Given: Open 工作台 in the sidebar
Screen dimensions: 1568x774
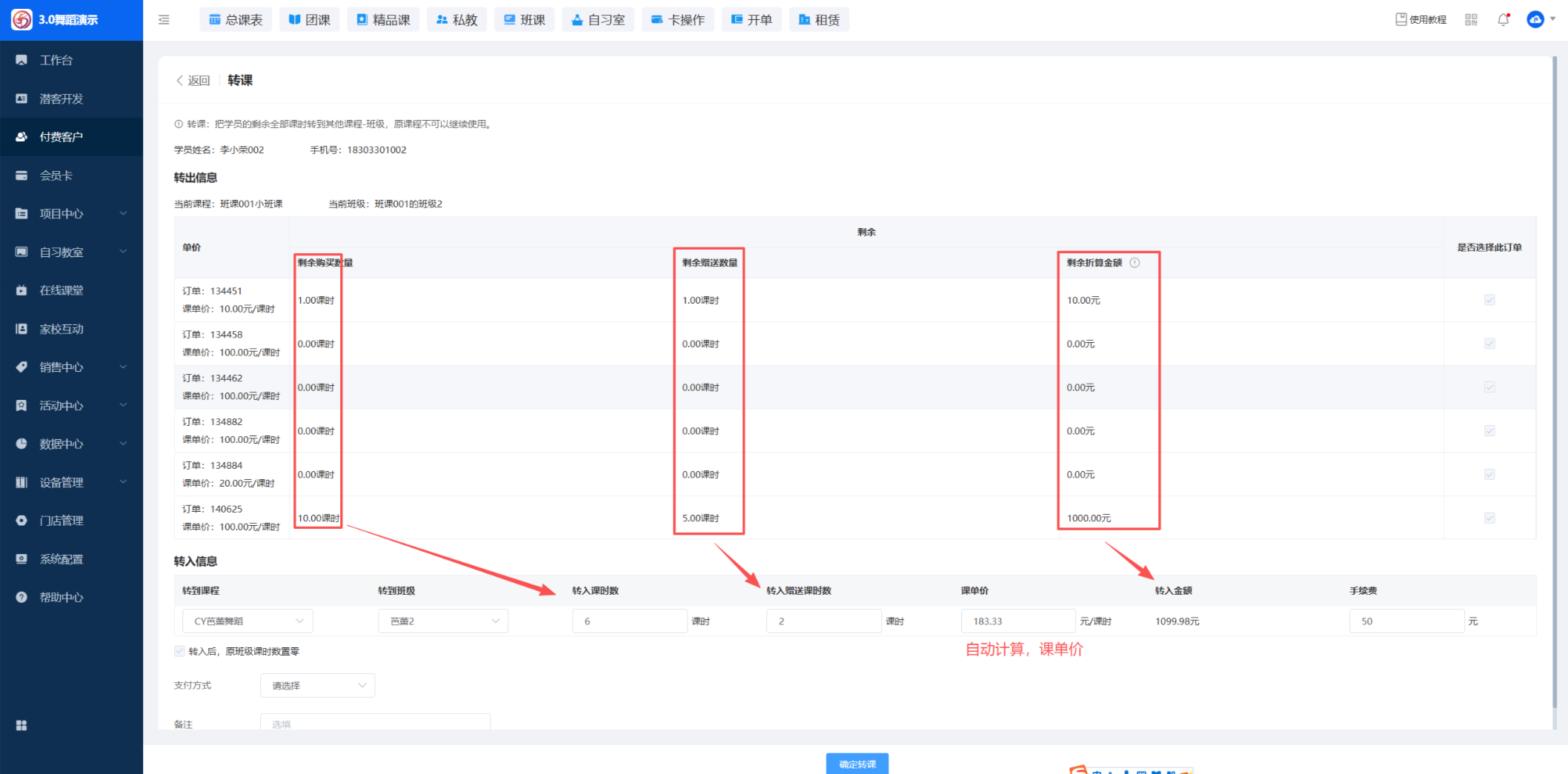Looking at the screenshot, I should (x=56, y=60).
